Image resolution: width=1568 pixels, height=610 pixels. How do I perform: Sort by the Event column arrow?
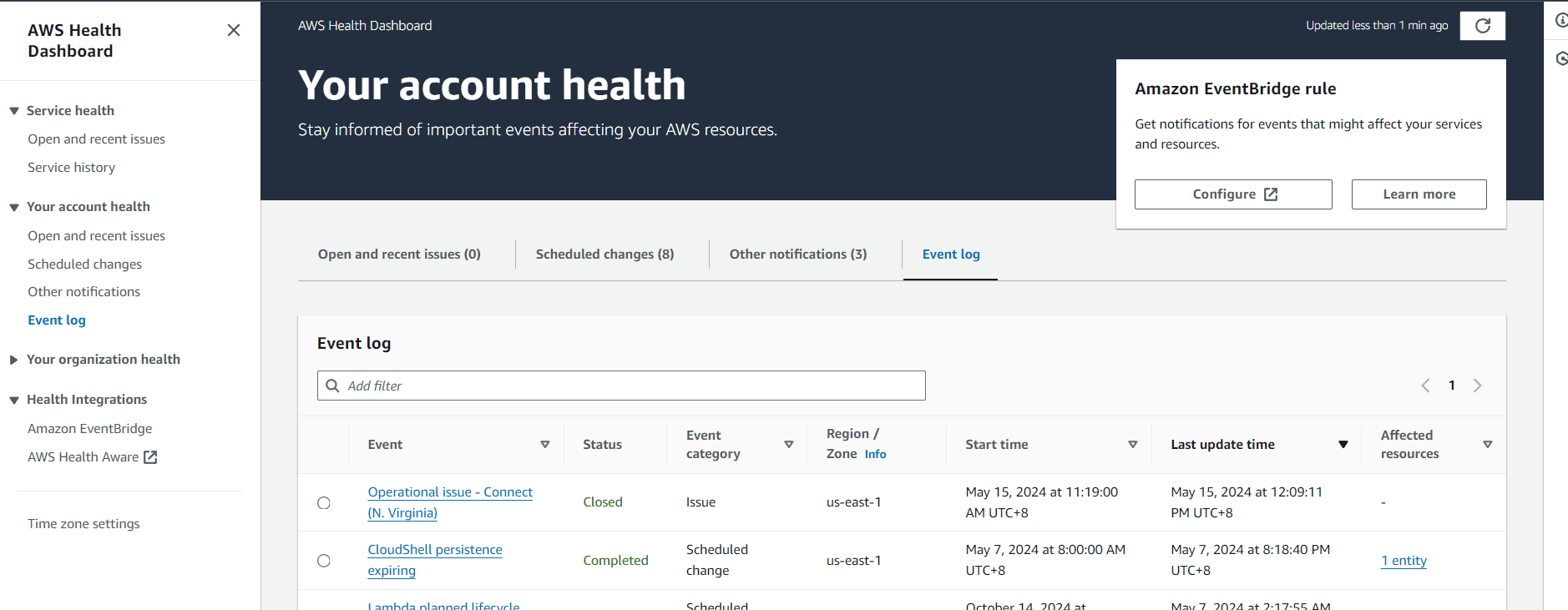[545, 445]
